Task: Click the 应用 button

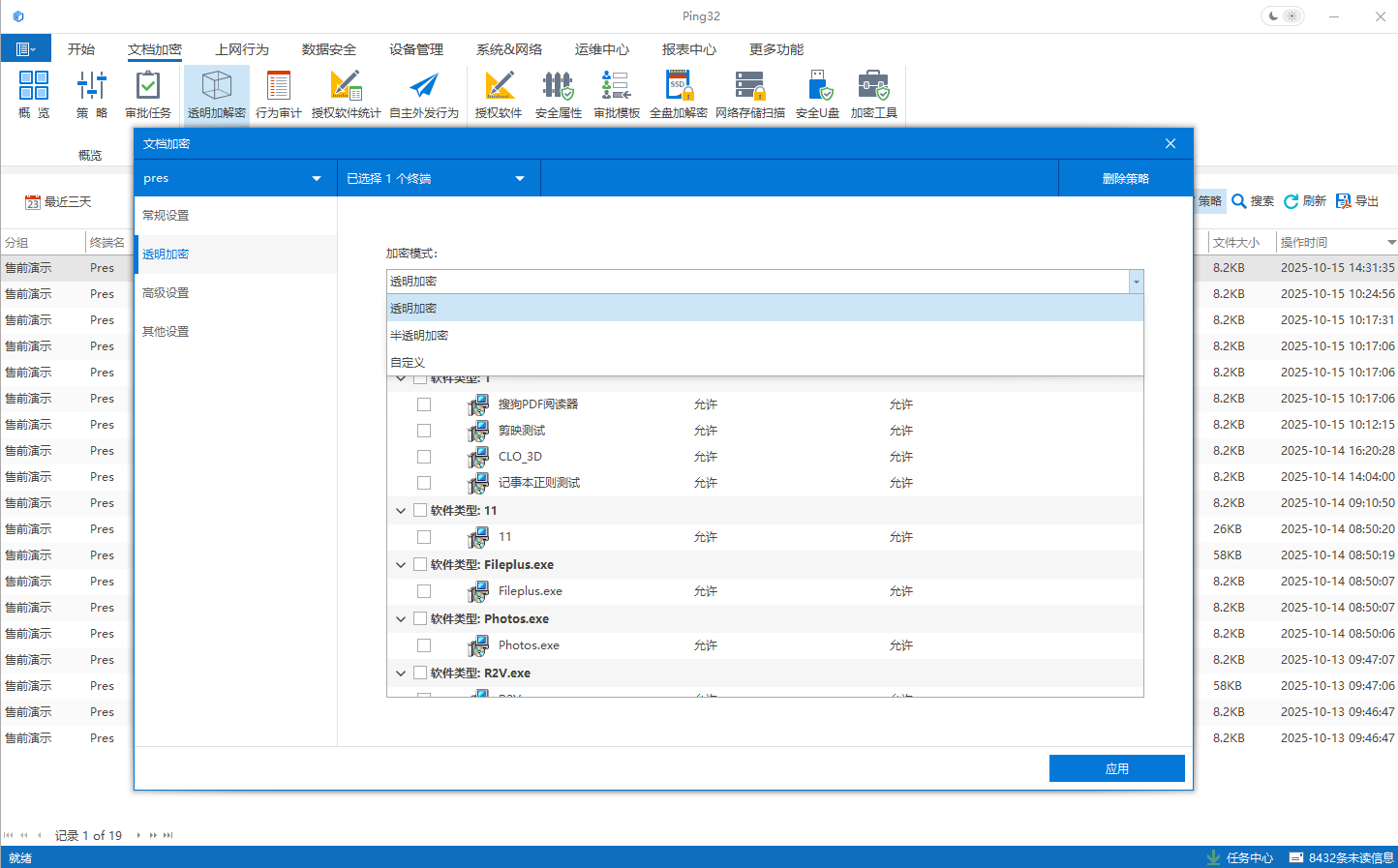Action: pos(1116,768)
